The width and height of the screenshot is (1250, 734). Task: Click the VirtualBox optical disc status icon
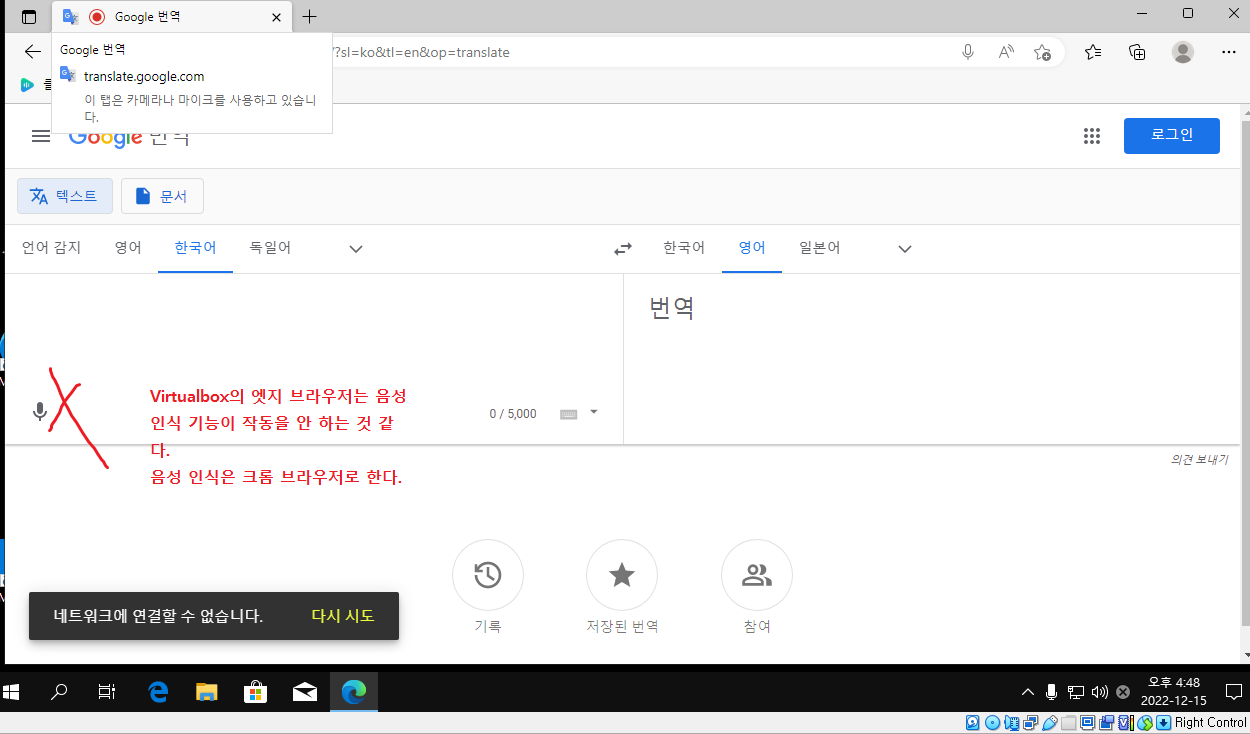(992, 723)
